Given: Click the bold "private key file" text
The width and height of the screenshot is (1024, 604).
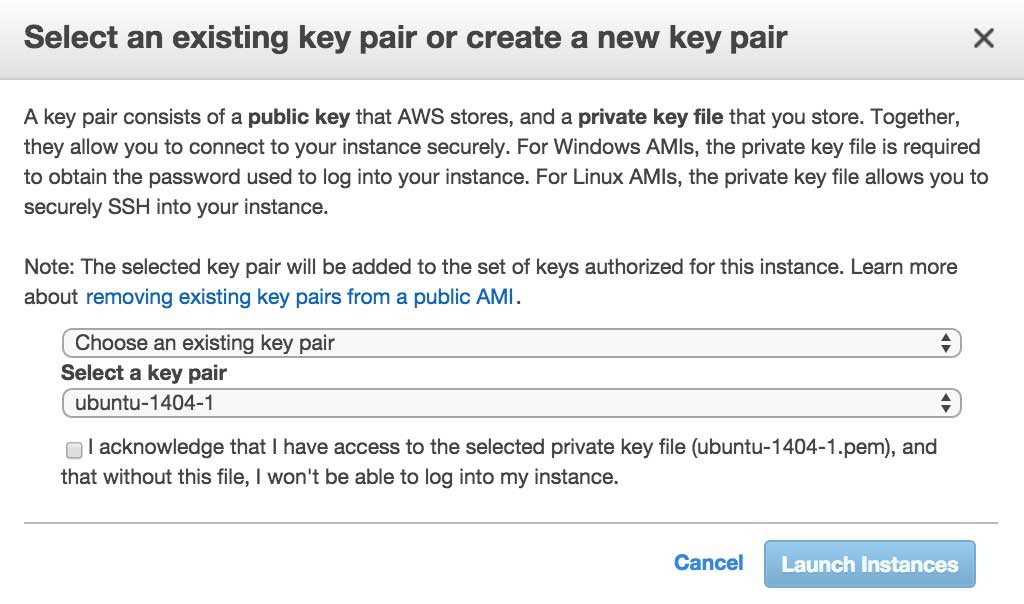Looking at the screenshot, I should click(650, 117).
